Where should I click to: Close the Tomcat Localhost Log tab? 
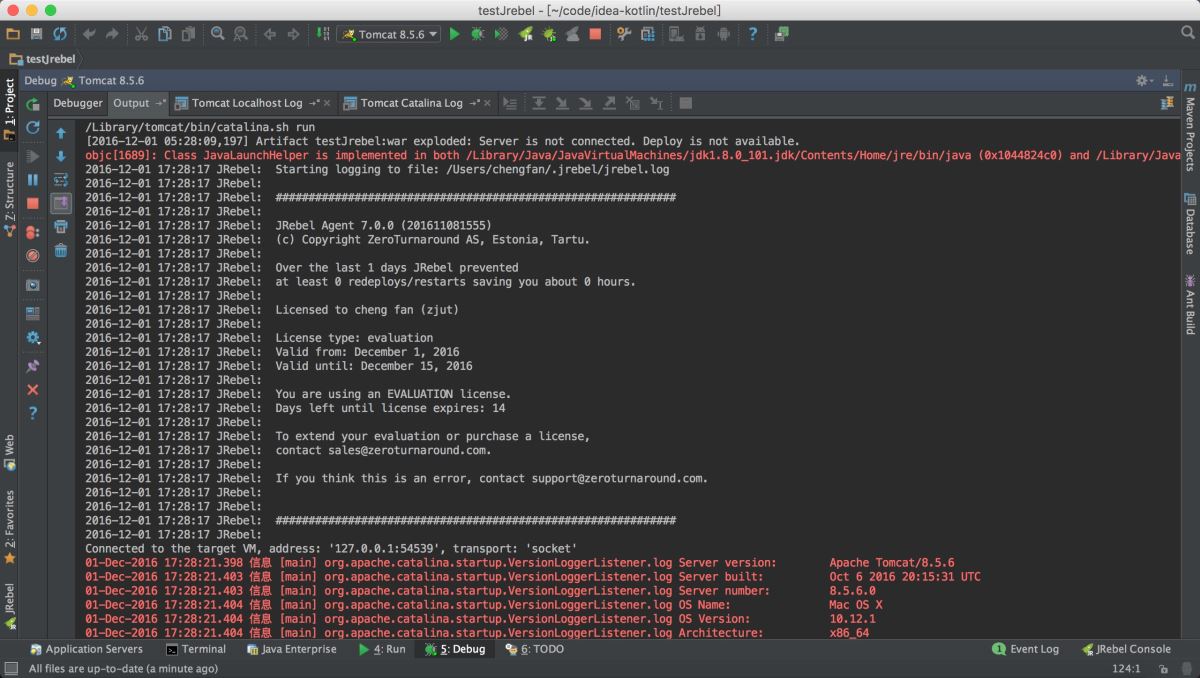(328, 103)
